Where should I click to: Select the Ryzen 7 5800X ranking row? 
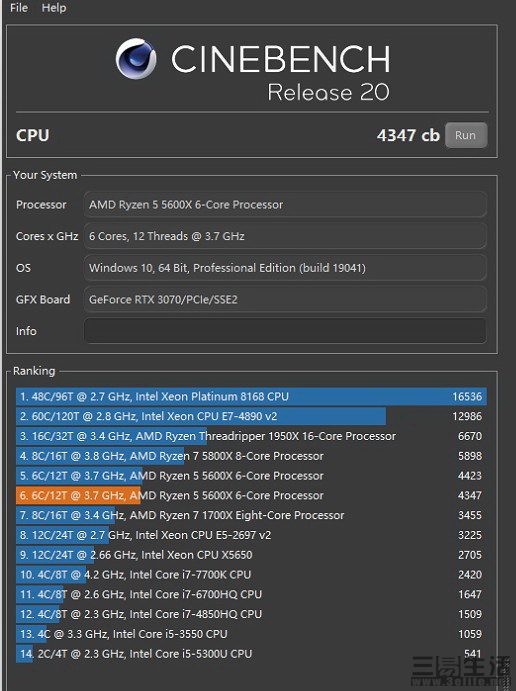pyautogui.click(x=251, y=456)
